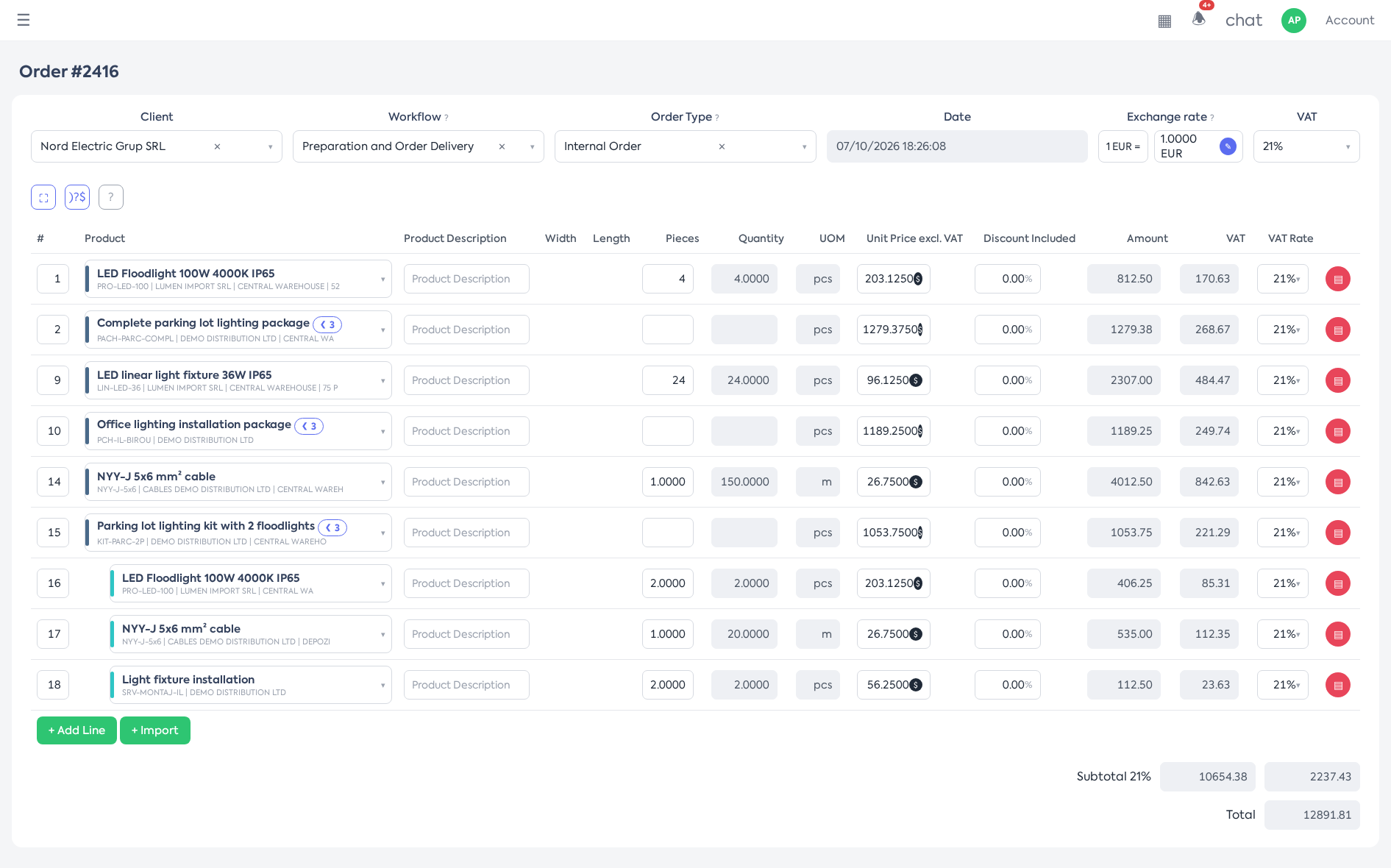Click the question mark help button
This screenshot has width=1391, height=868.
pos(111,197)
